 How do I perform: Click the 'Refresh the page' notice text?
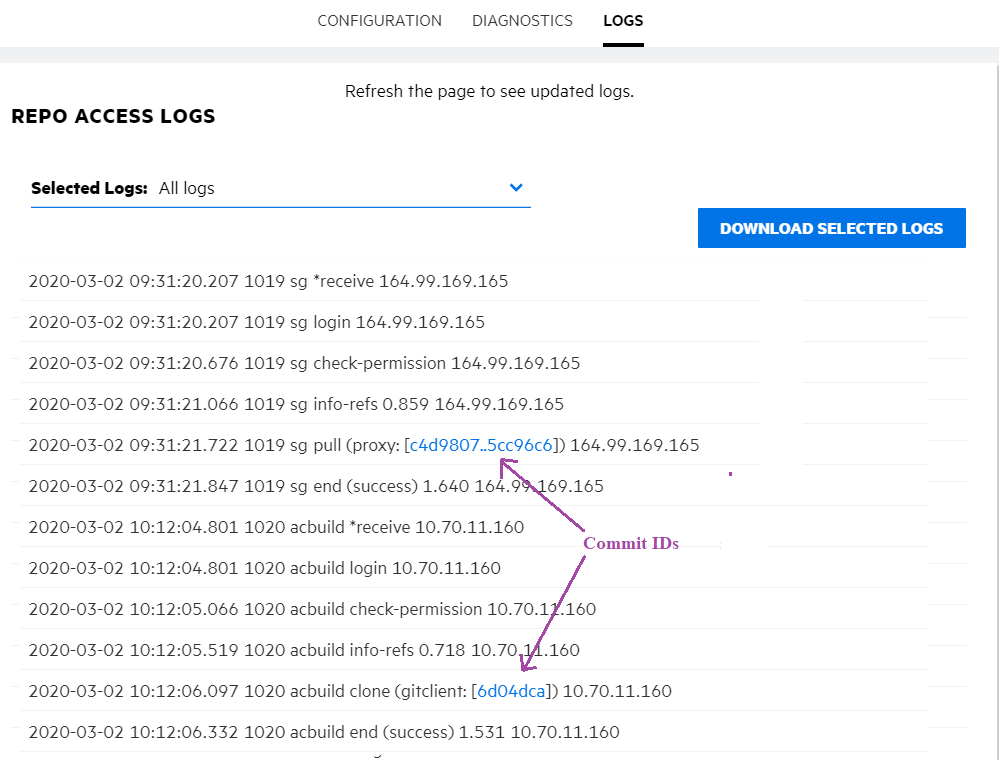pos(489,91)
